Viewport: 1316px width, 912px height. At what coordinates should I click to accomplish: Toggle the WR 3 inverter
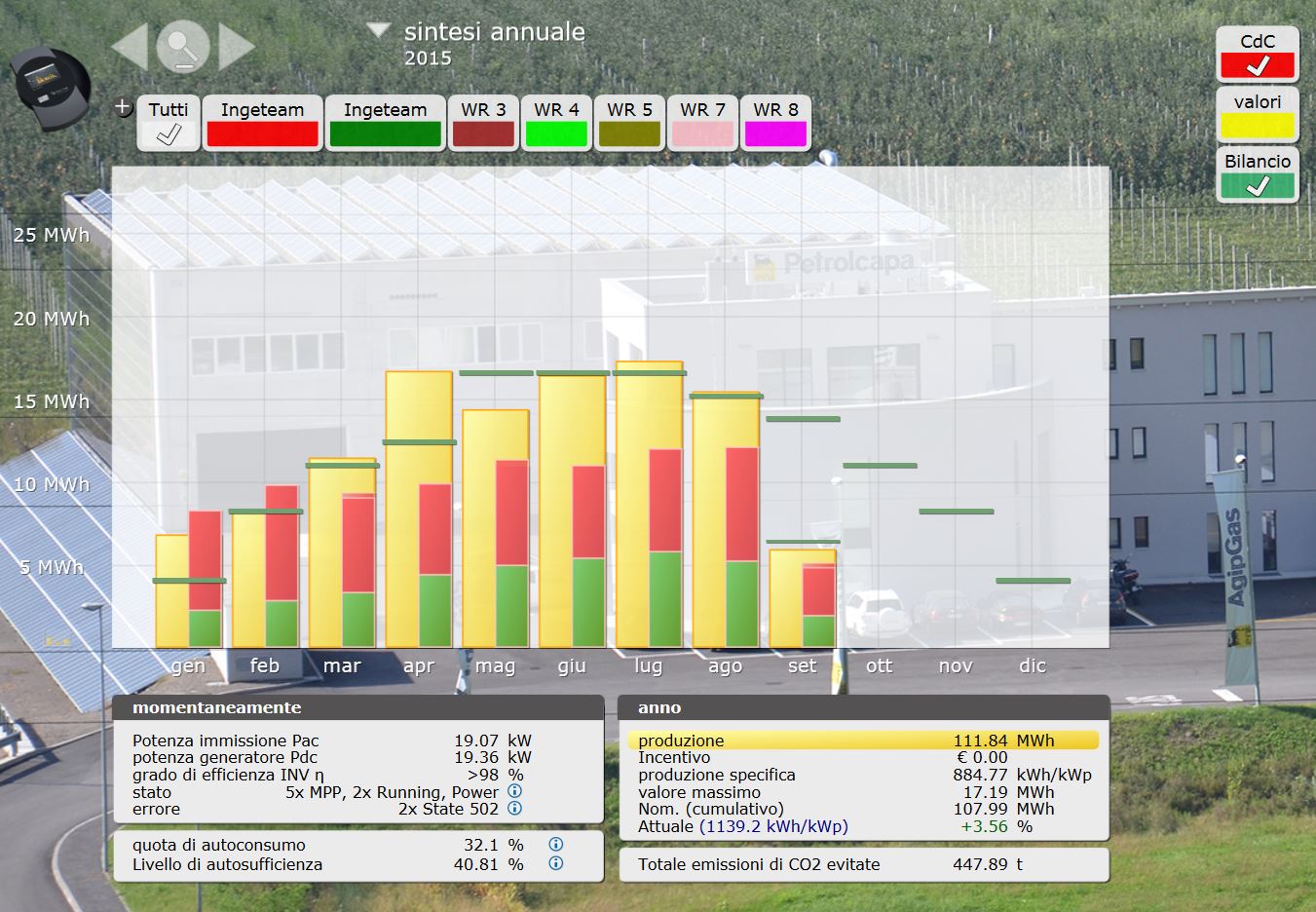[483, 123]
